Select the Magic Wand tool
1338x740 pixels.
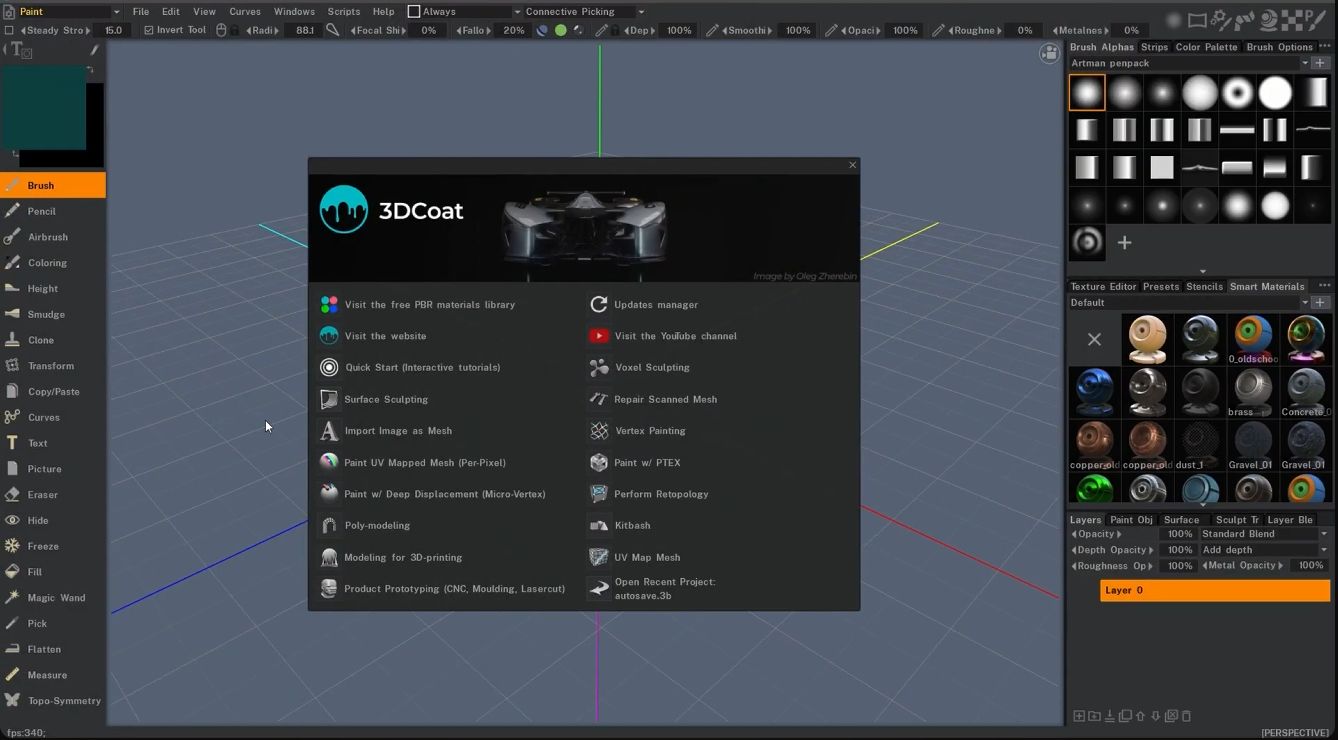click(52, 598)
